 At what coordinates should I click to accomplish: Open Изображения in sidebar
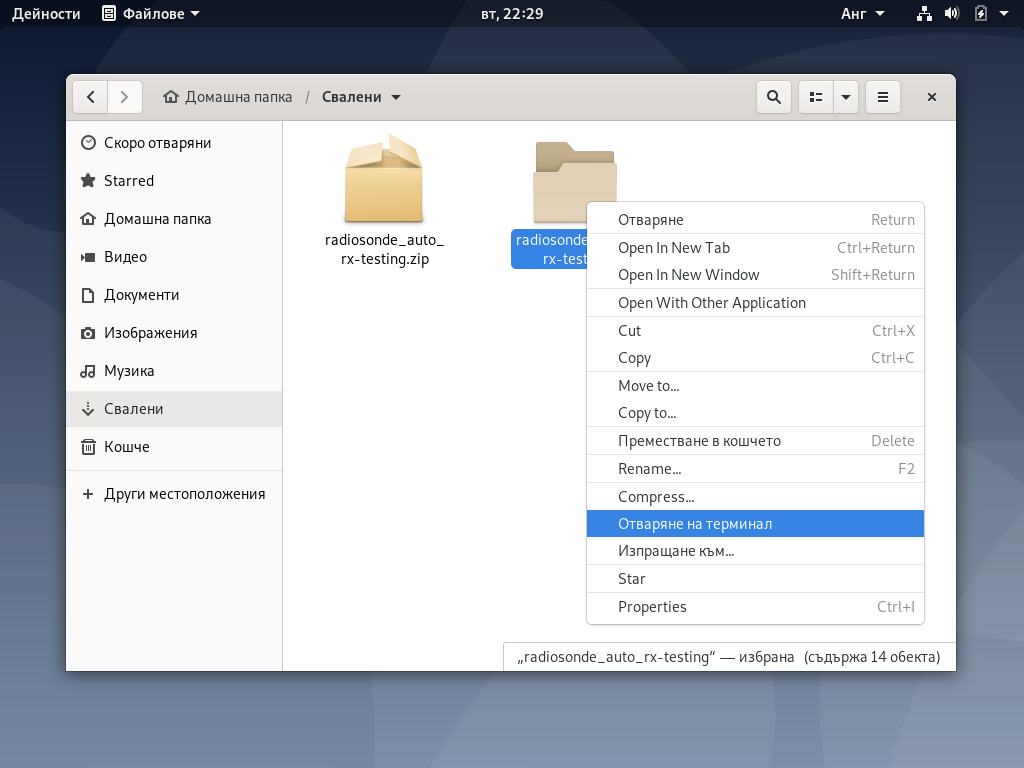point(174,333)
